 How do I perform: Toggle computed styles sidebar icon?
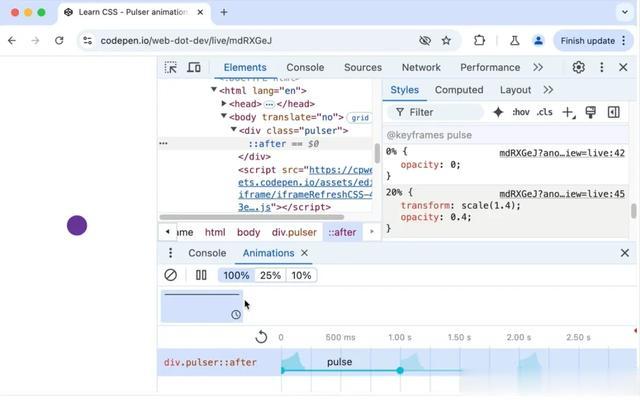click(x=613, y=112)
